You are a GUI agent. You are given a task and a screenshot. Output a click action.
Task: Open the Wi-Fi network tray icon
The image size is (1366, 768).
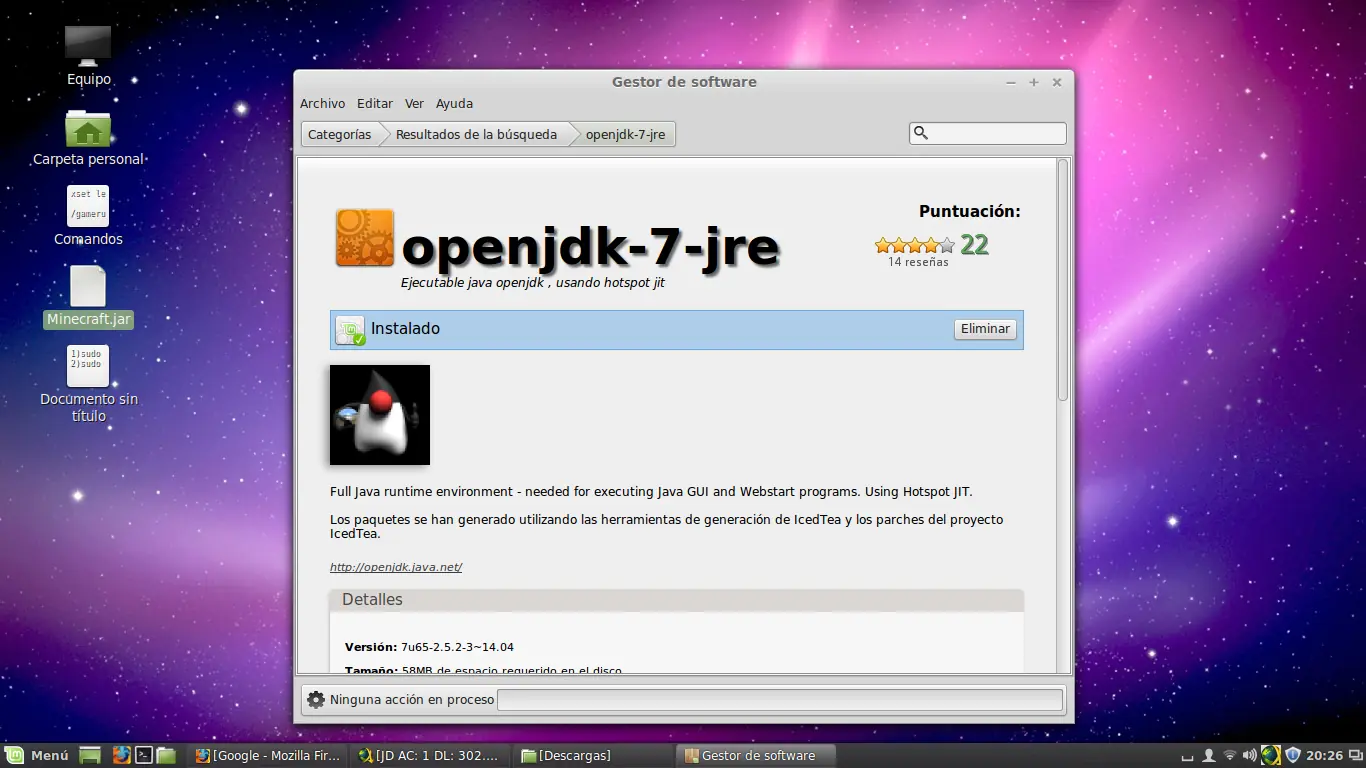pos(1230,755)
